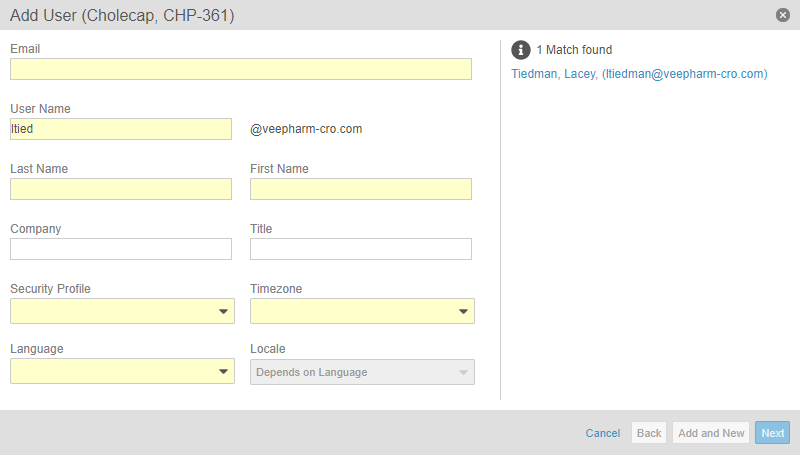Open the Language dropdown list

tap(122, 371)
